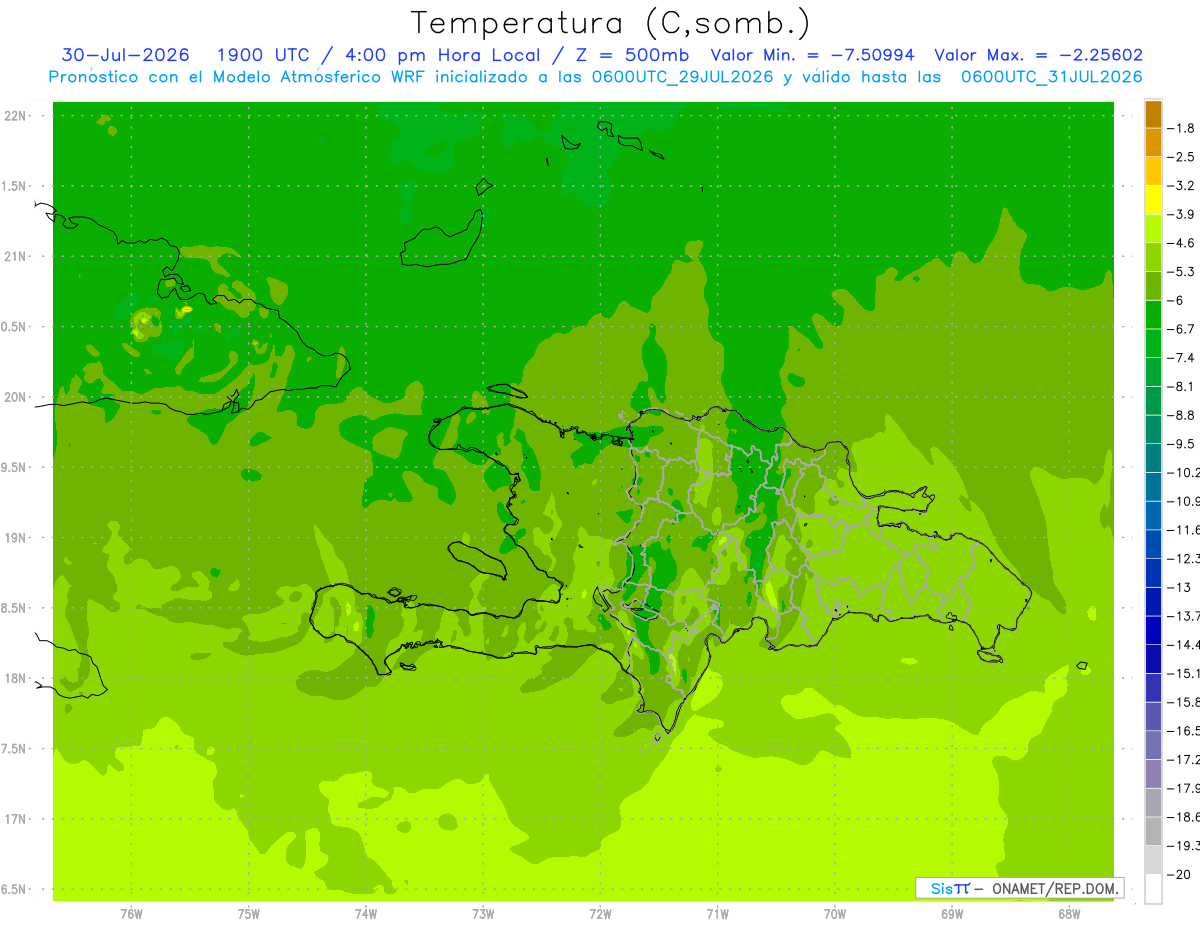
Task: Click the '69W' longitude axis label
Action: 952,914
